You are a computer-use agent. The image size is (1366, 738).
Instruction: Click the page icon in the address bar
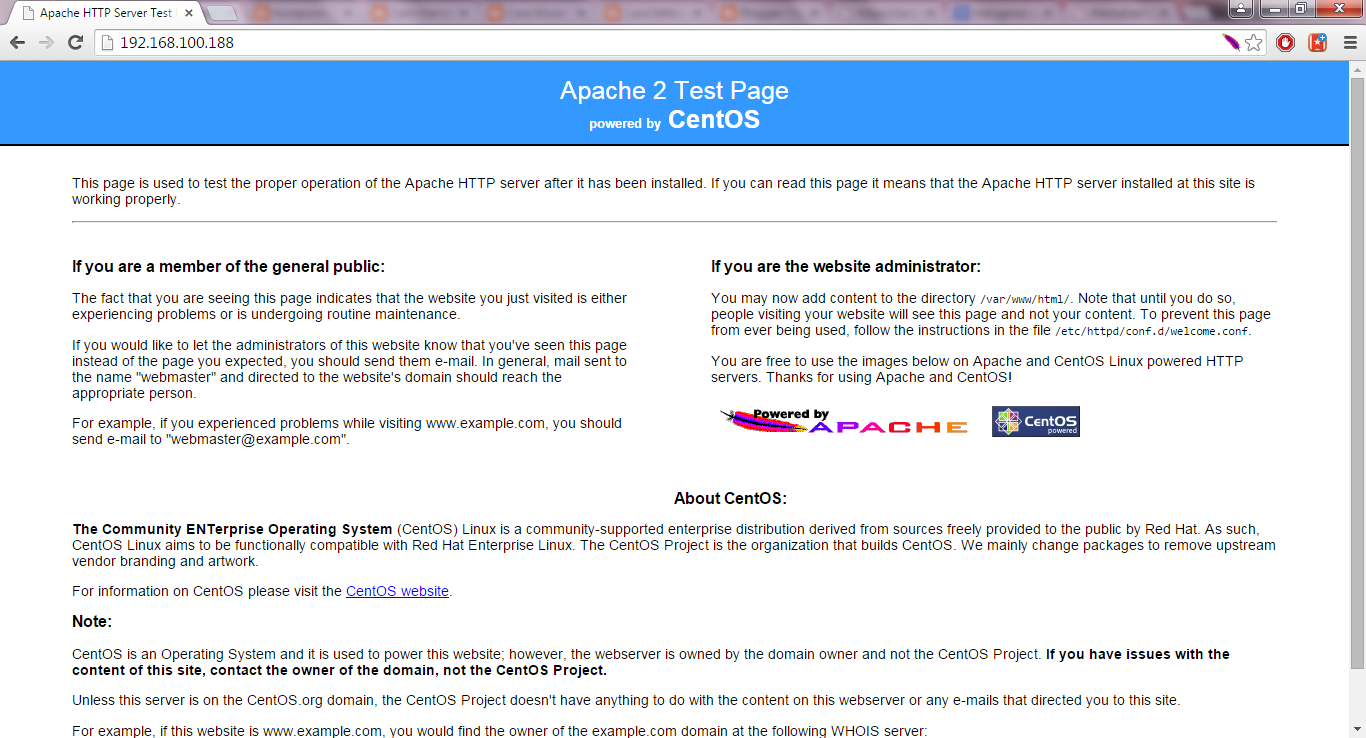click(x=107, y=43)
